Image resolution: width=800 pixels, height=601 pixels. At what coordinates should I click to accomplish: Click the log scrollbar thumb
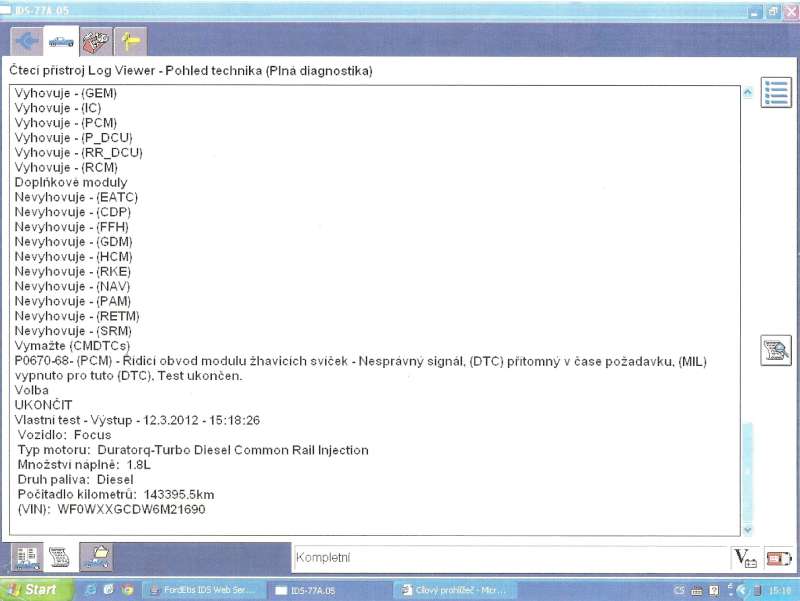click(747, 470)
